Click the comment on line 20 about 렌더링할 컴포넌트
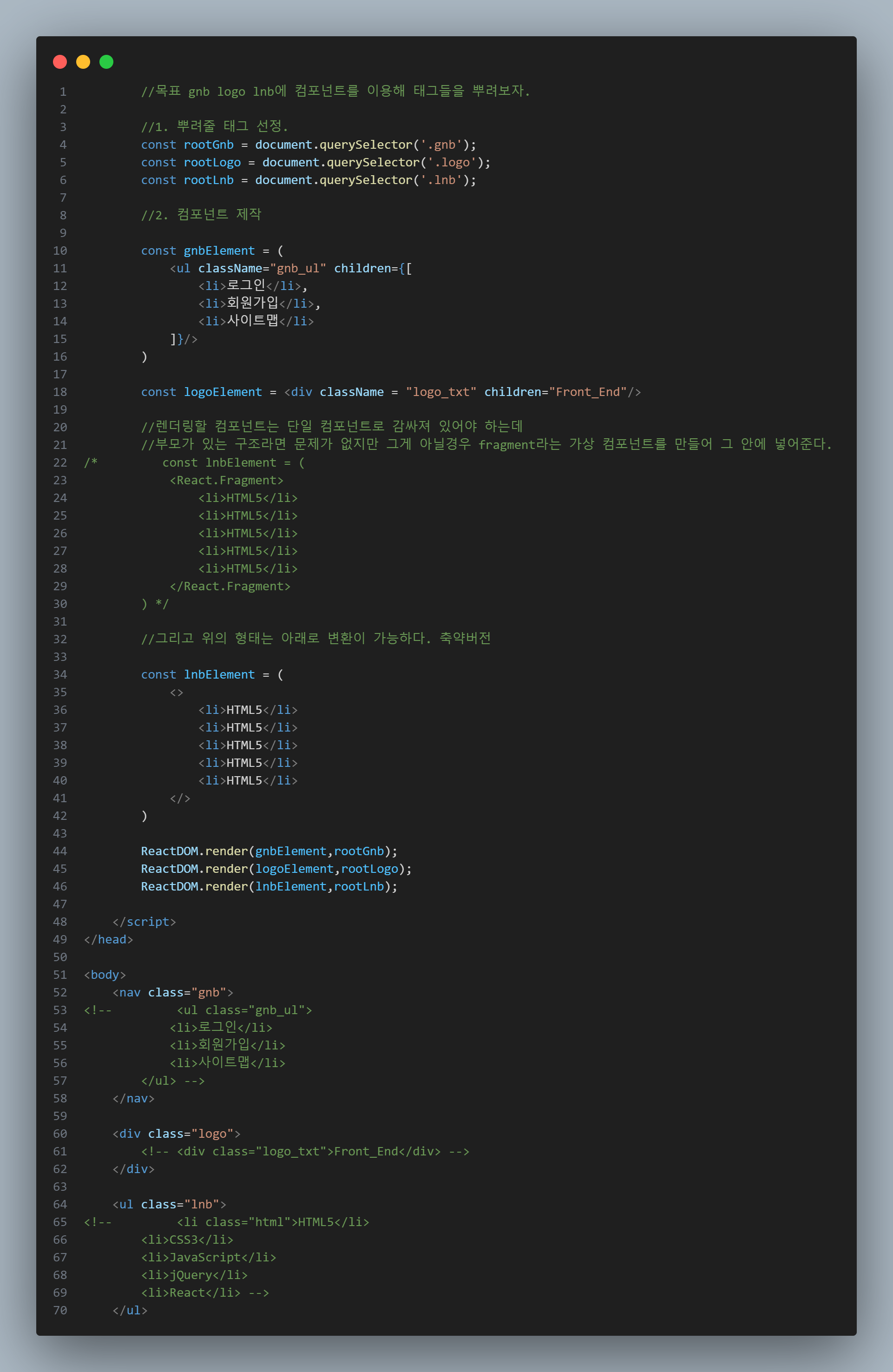Screen dimensions: 893x1372 [x=332, y=427]
